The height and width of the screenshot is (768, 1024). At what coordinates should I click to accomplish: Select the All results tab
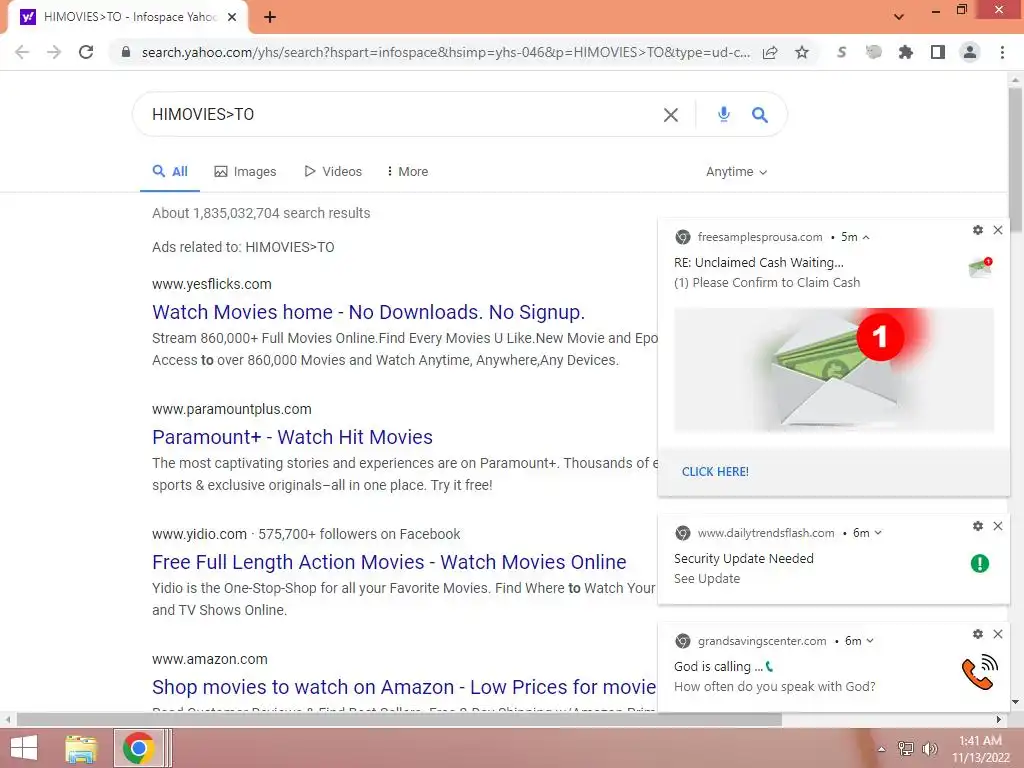pyautogui.click(x=170, y=171)
